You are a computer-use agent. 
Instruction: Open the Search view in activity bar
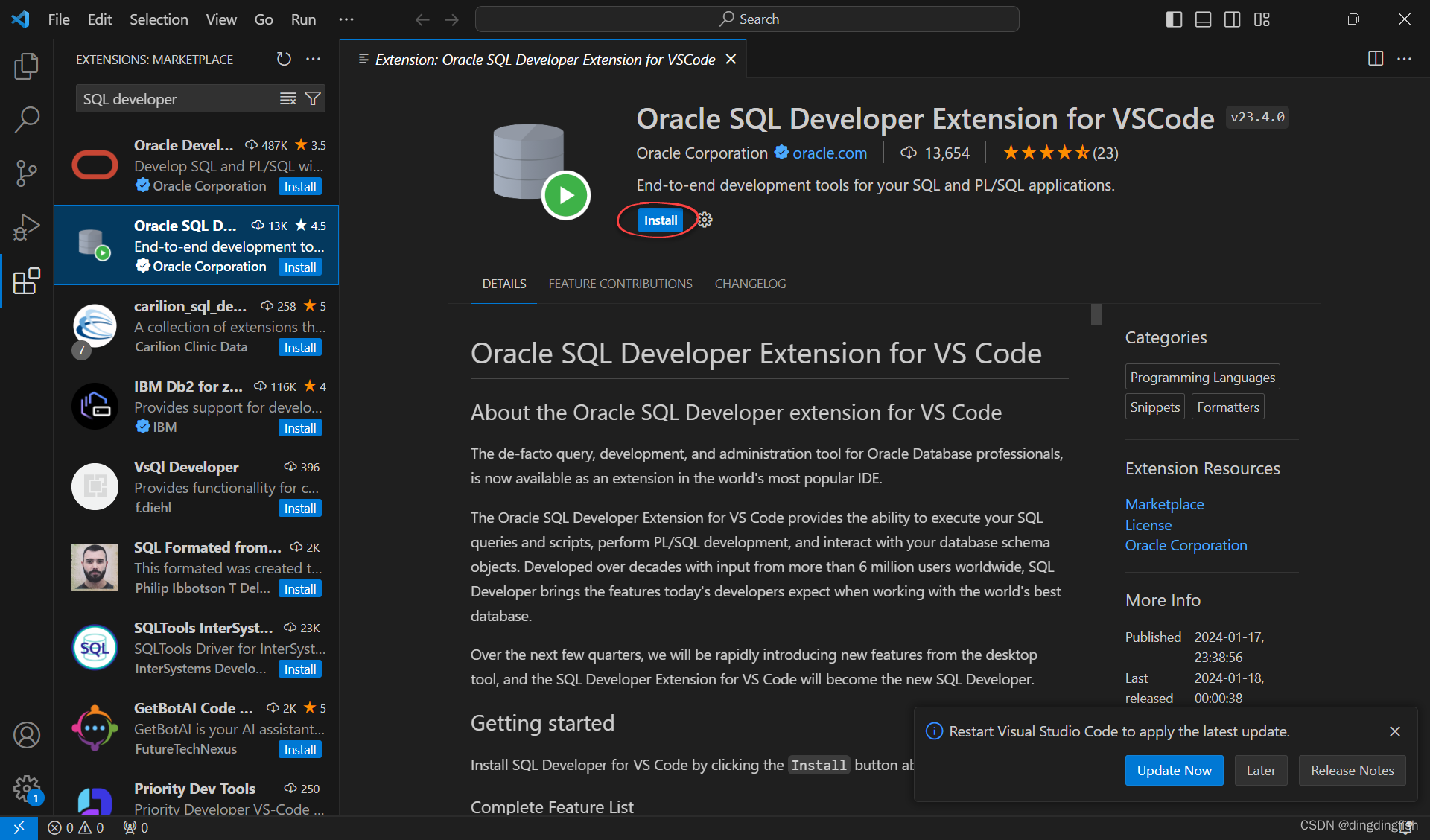tap(27, 119)
